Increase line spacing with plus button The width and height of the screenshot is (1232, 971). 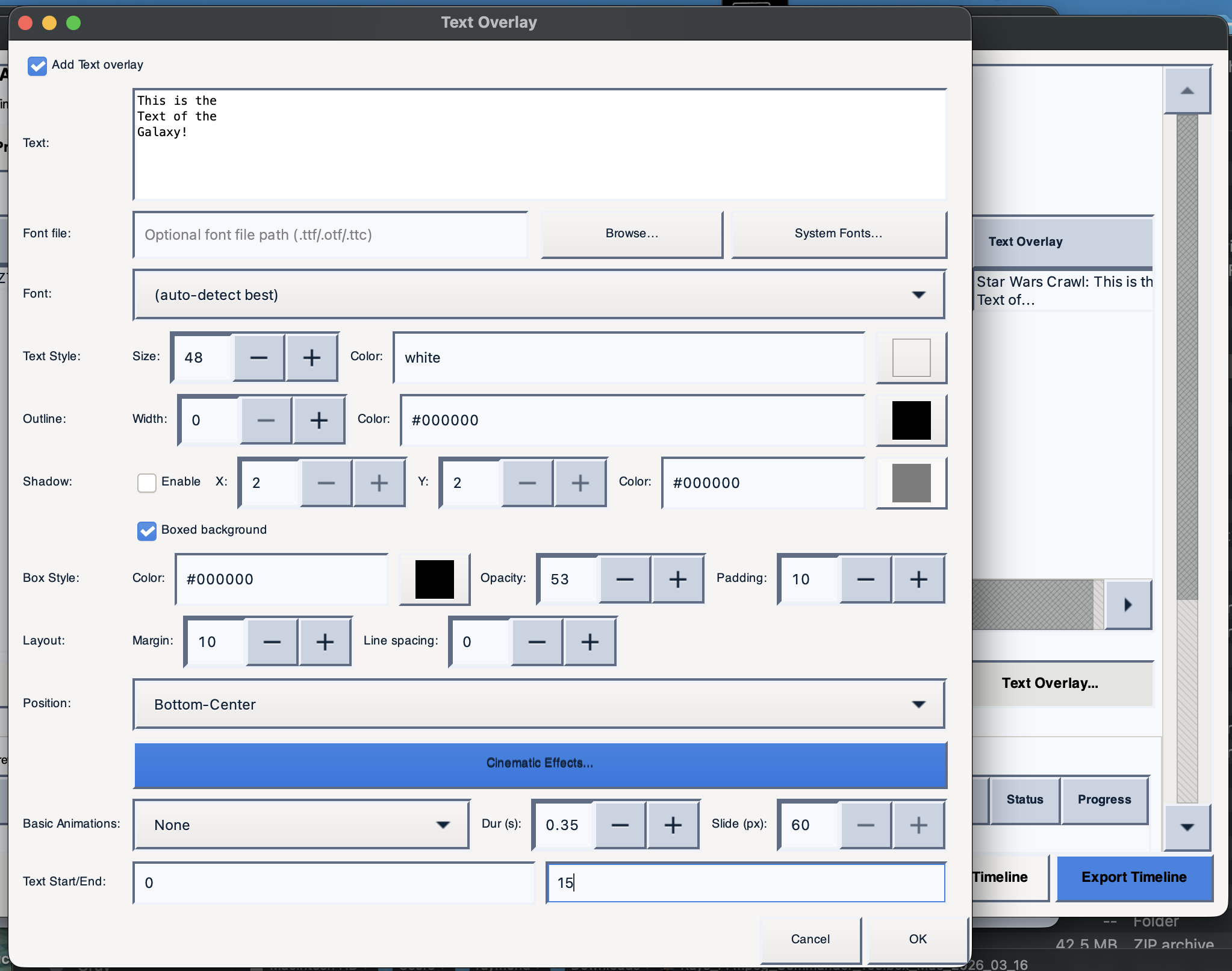[590, 642]
